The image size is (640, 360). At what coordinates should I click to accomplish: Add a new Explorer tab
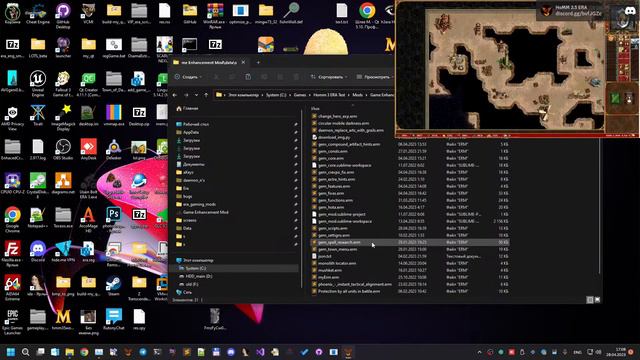pos(258,62)
